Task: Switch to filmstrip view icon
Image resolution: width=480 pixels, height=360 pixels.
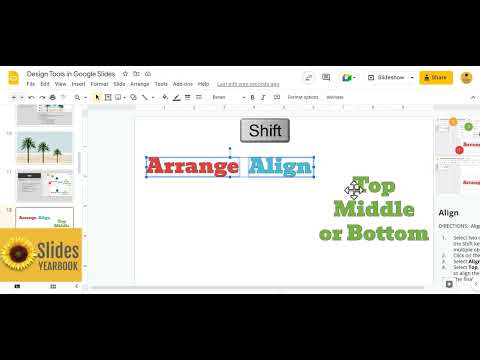Action: point(17,286)
